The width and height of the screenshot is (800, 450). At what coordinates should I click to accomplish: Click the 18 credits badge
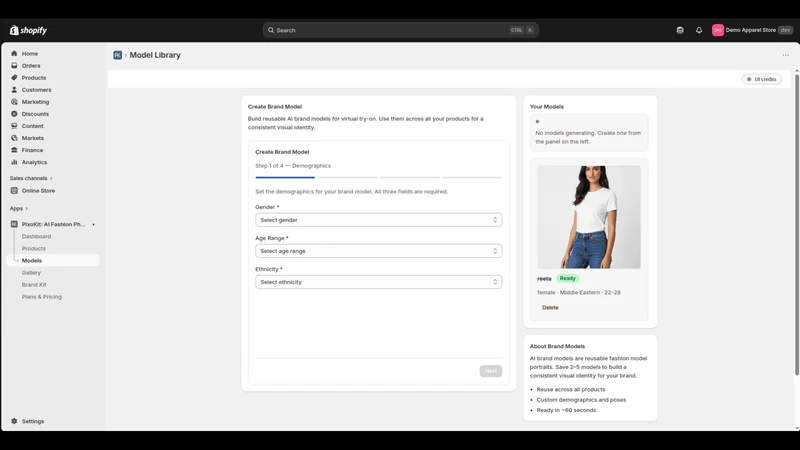pyautogui.click(x=762, y=79)
